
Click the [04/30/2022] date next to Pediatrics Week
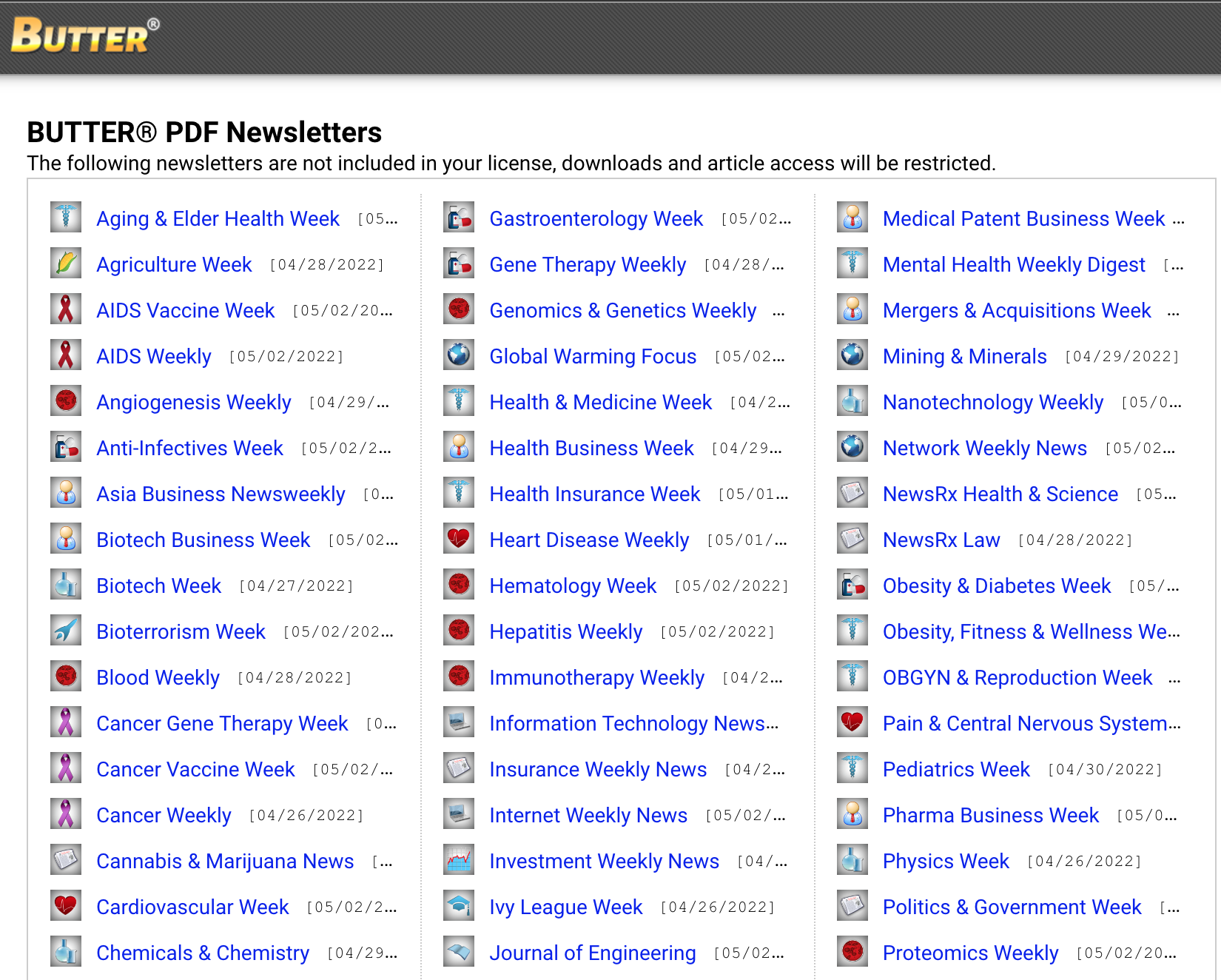(1105, 770)
